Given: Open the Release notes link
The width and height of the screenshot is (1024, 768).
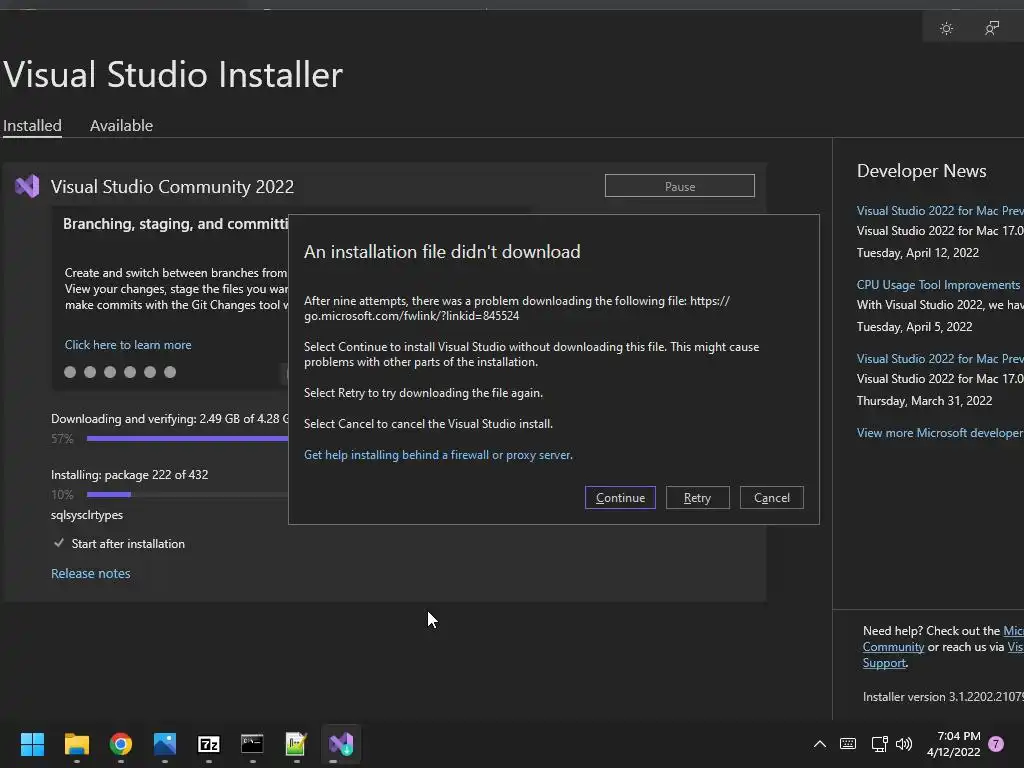Looking at the screenshot, I should (x=91, y=573).
